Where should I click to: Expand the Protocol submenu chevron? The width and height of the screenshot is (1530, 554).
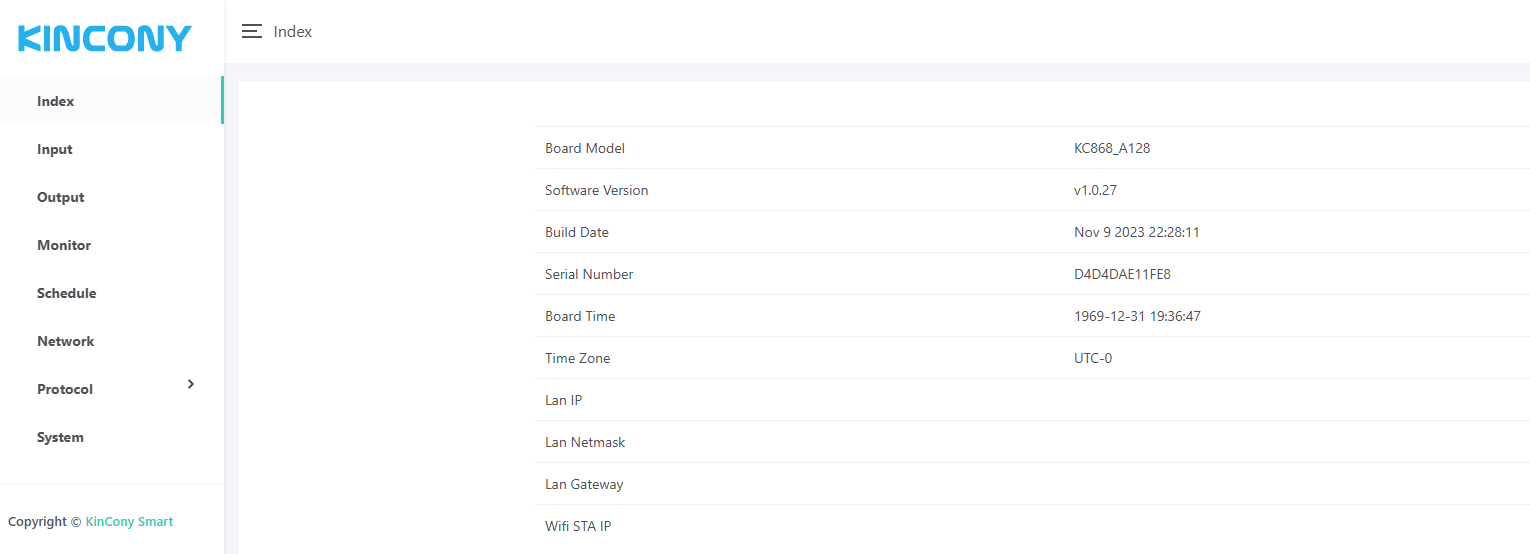coord(191,385)
